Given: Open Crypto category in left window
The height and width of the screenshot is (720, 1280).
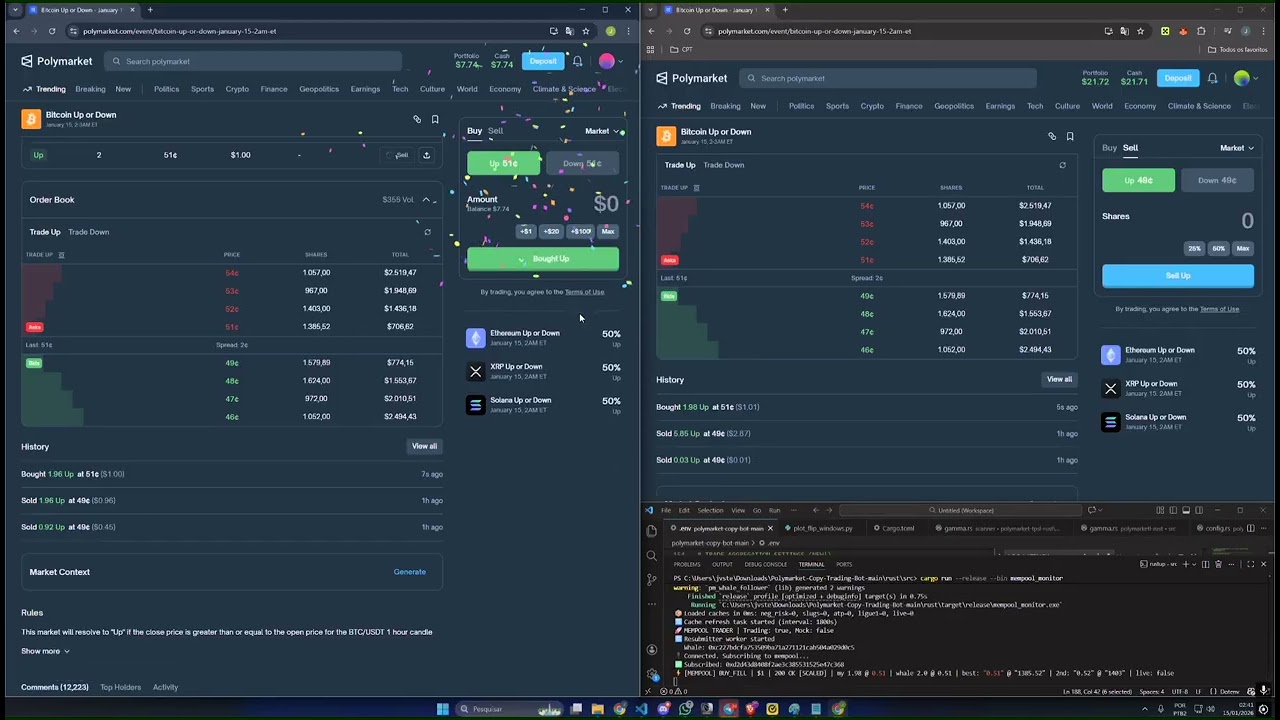Looking at the screenshot, I should click(x=237, y=89).
